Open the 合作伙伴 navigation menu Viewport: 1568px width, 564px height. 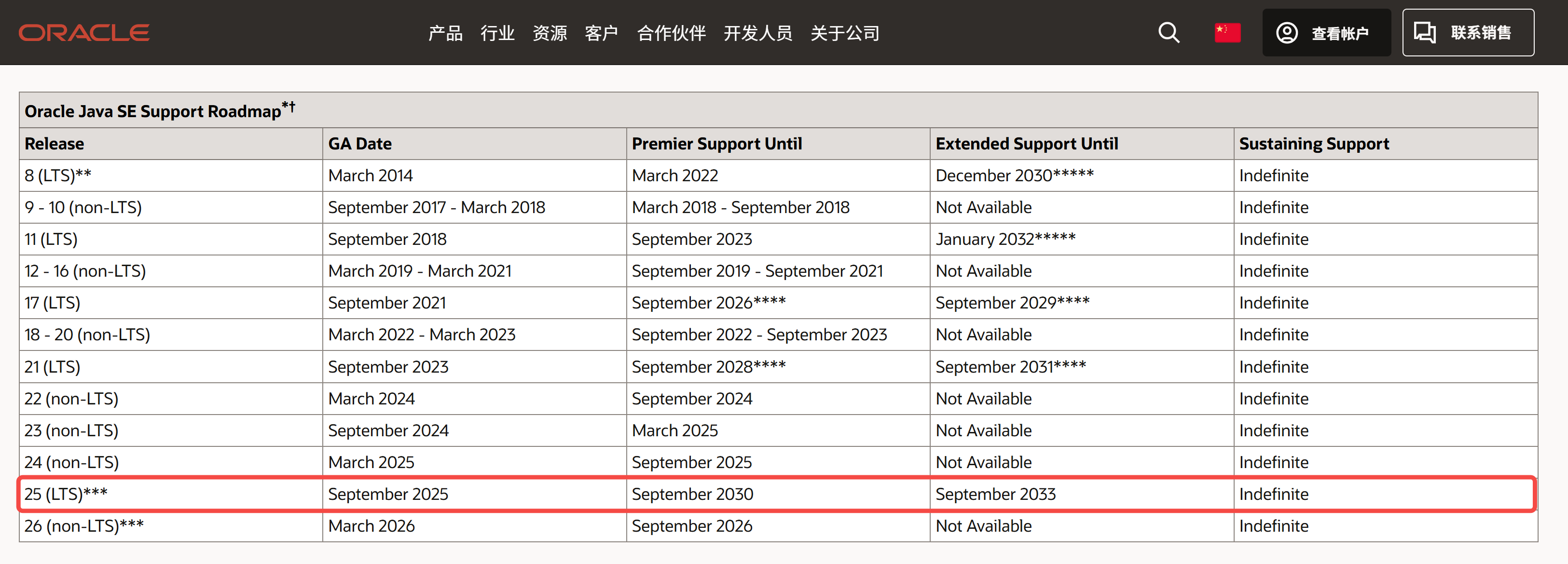[672, 33]
